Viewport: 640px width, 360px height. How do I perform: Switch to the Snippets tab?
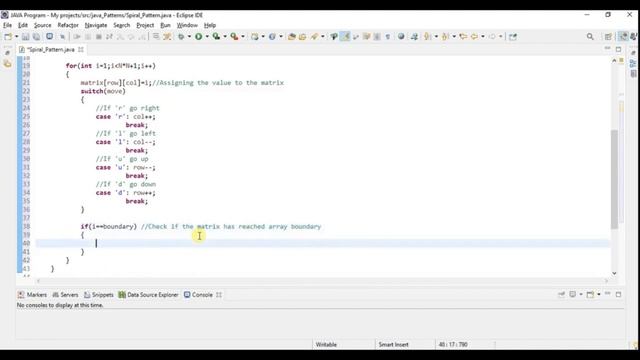click(x=98, y=295)
